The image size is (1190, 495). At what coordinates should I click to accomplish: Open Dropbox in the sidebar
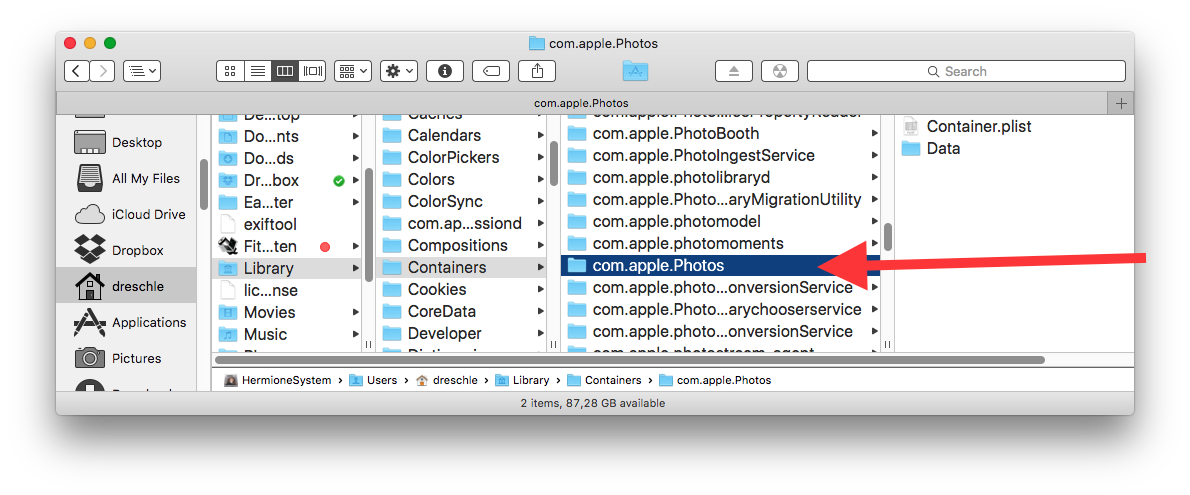(126, 250)
